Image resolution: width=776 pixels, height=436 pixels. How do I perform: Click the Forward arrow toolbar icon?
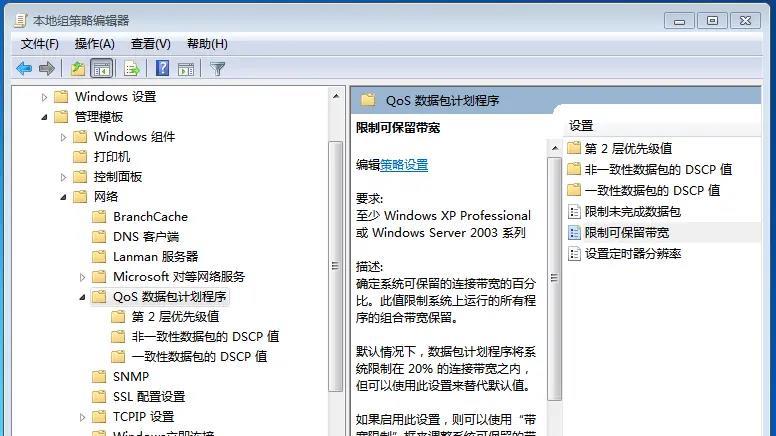(x=47, y=68)
